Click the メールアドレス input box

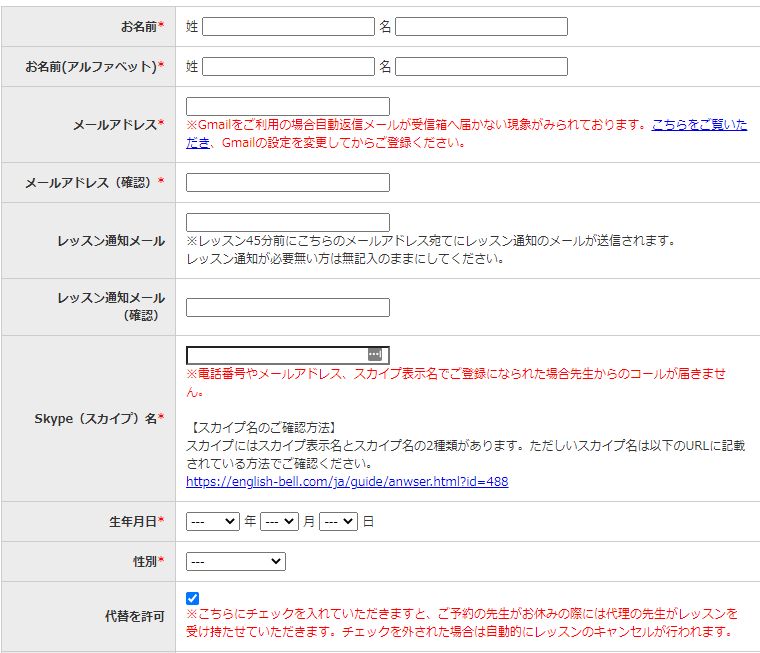(288, 106)
